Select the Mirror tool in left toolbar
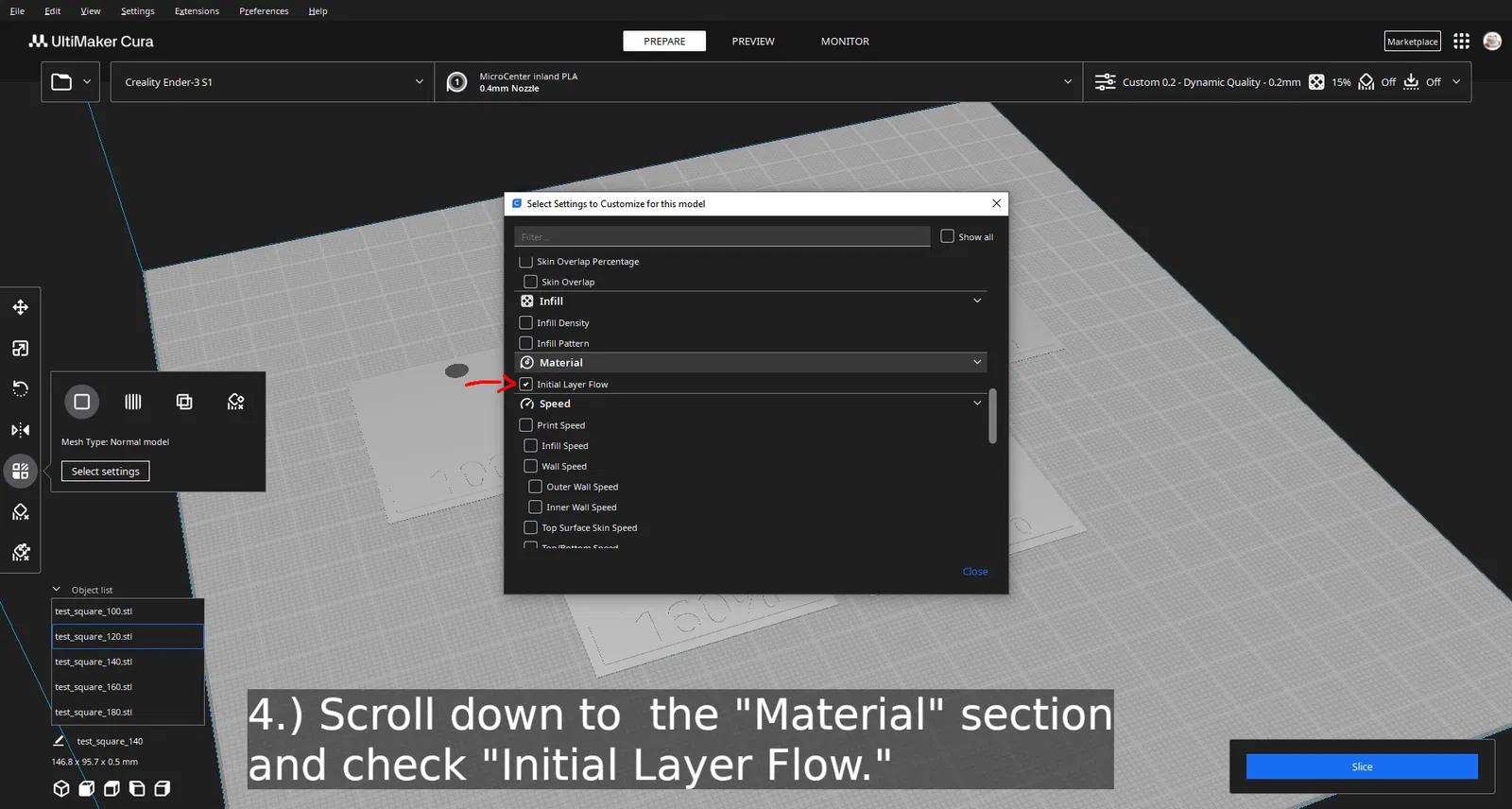 pyautogui.click(x=20, y=430)
